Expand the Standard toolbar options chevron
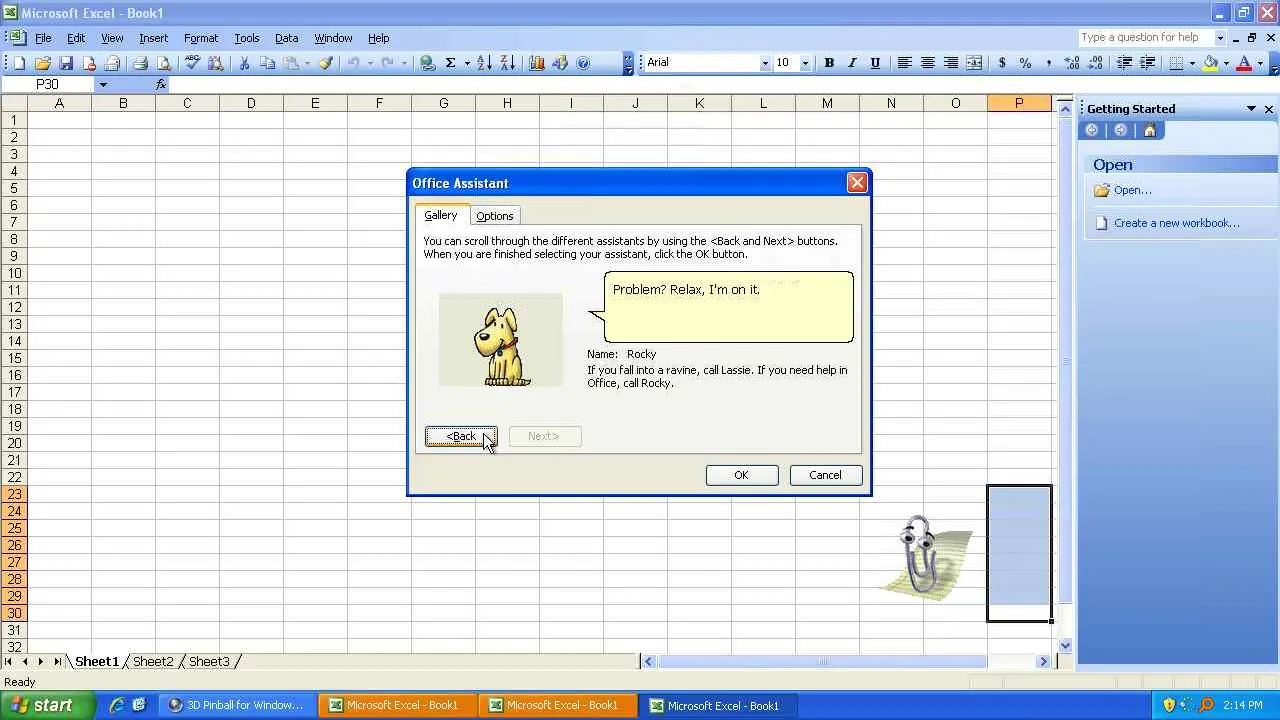 pos(628,63)
